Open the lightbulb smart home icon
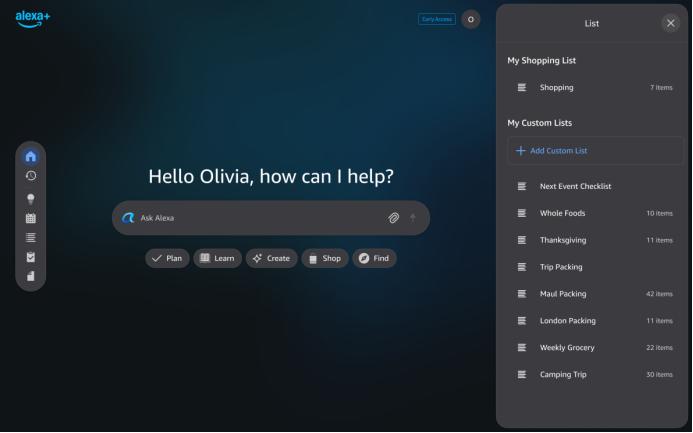This screenshot has height=433, width=693. (x=31, y=198)
